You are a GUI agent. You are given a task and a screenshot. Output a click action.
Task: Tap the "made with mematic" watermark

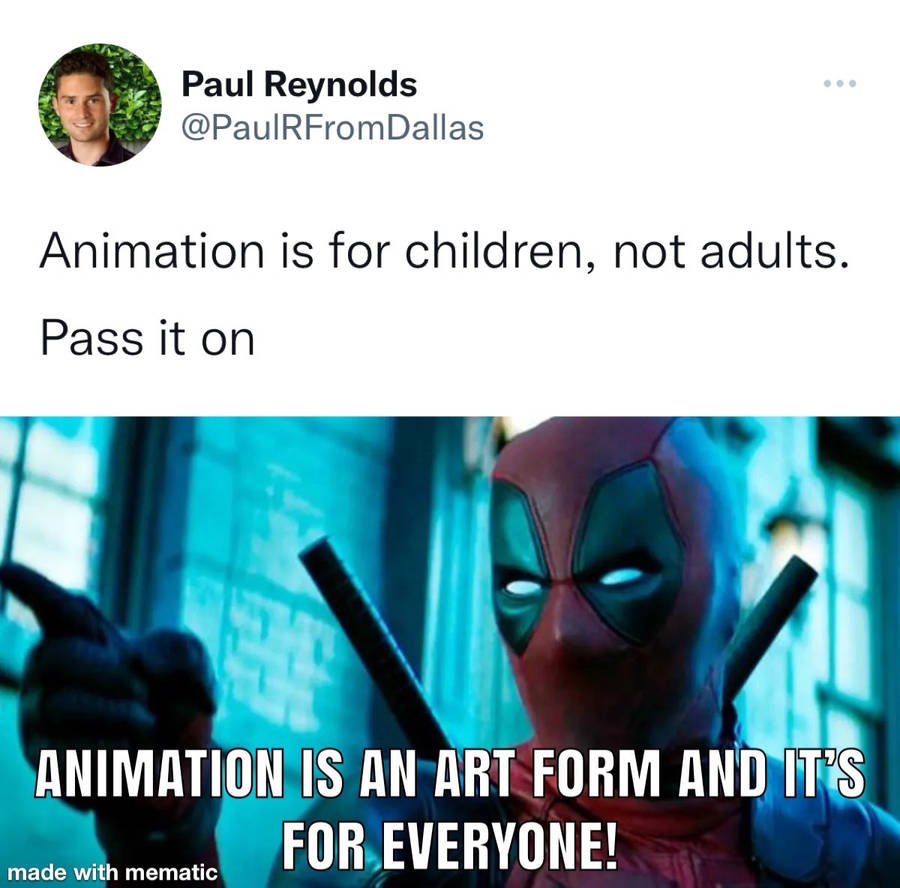112,873
